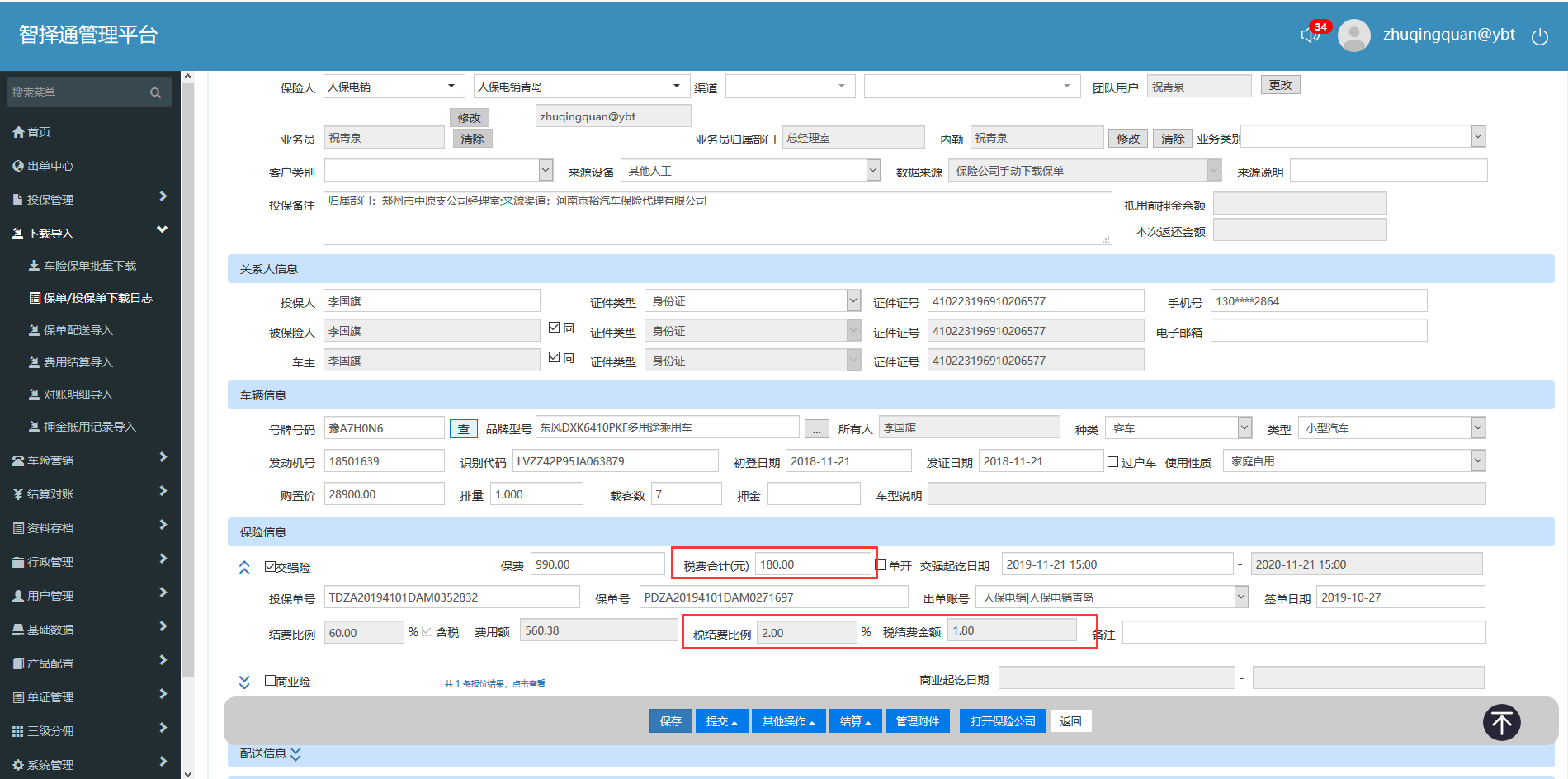Click the 税费合计 input field
Image resolution: width=1568 pixels, height=779 pixels.
(812, 564)
